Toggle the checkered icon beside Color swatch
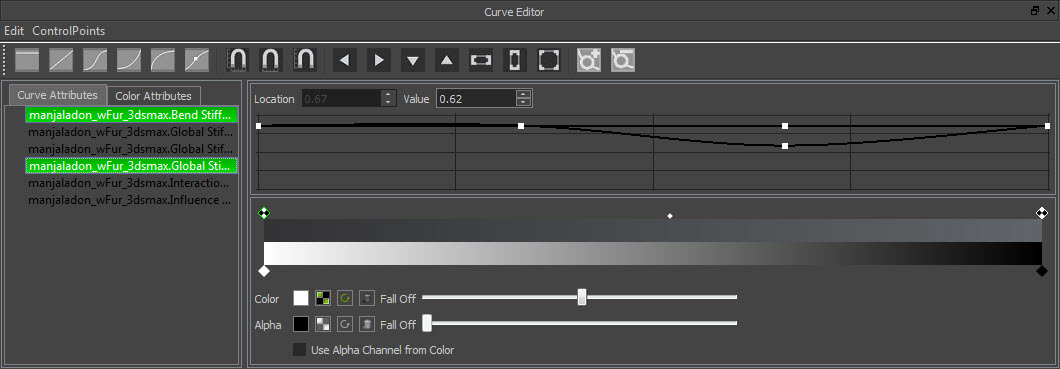Image resolution: width=1060 pixels, height=369 pixels. tap(322, 298)
